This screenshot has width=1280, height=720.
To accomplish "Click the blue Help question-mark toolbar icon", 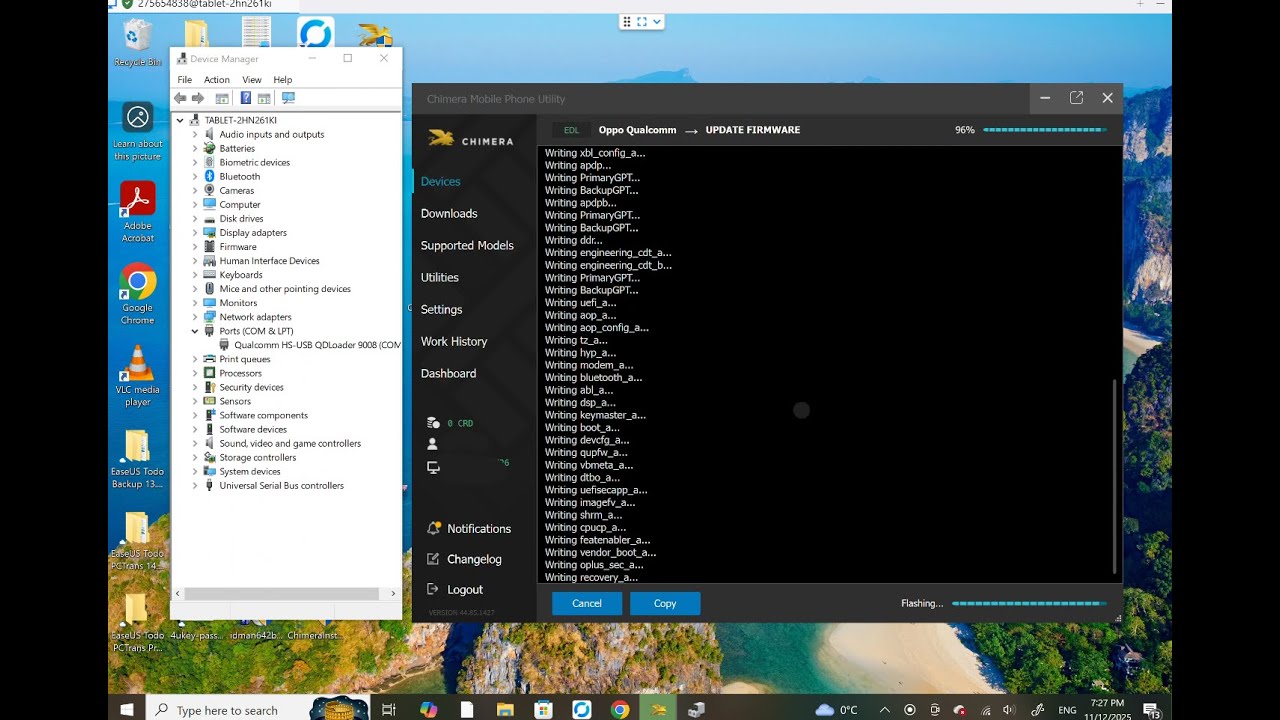I will (246, 98).
